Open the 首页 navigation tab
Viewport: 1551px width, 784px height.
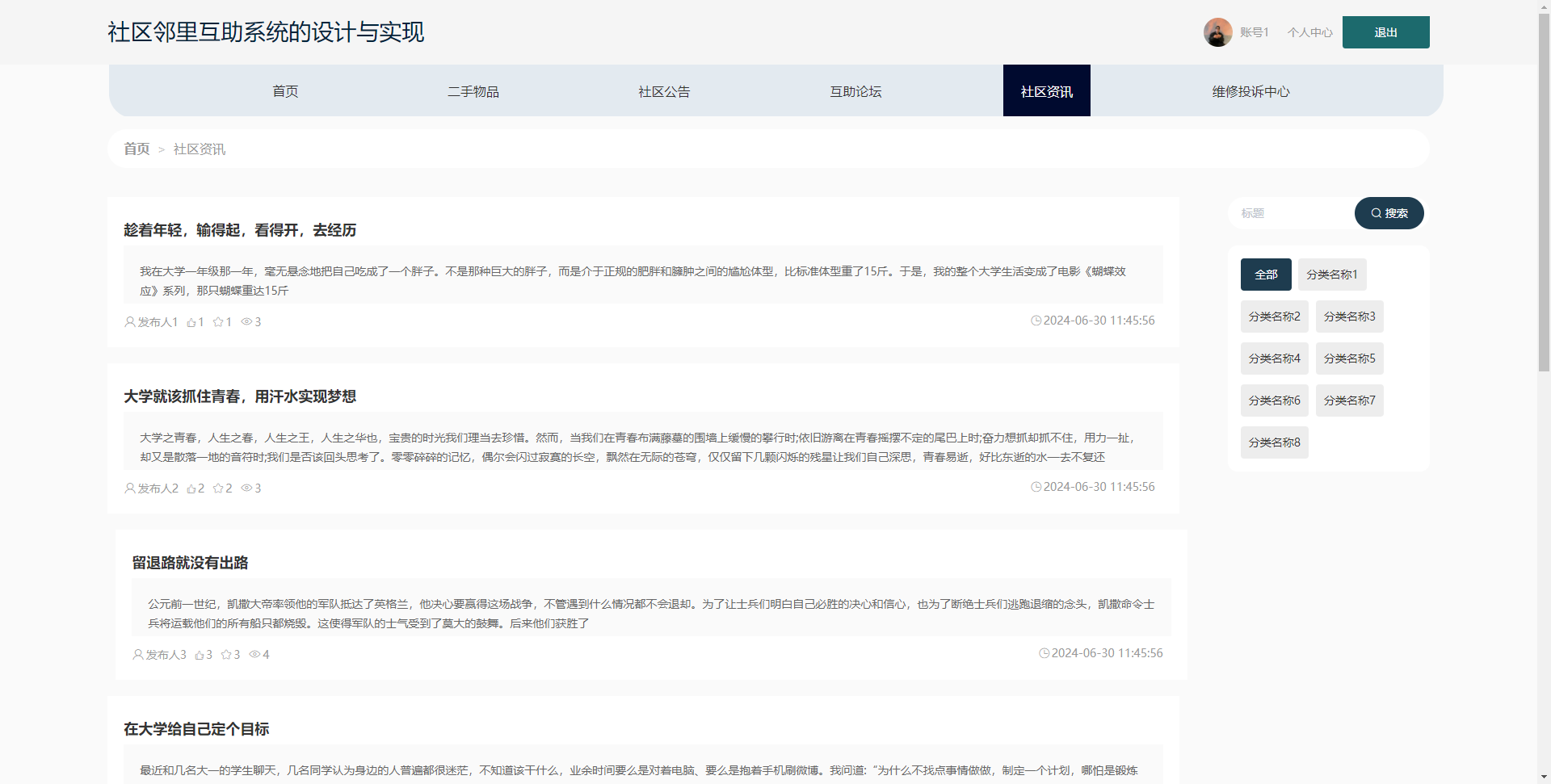pos(285,91)
